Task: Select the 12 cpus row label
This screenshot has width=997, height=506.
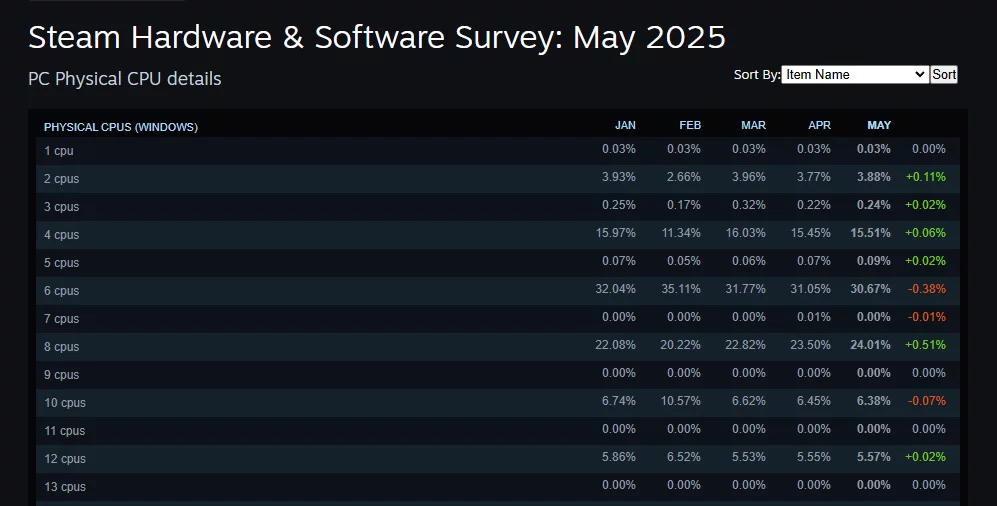Action: coord(65,459)
